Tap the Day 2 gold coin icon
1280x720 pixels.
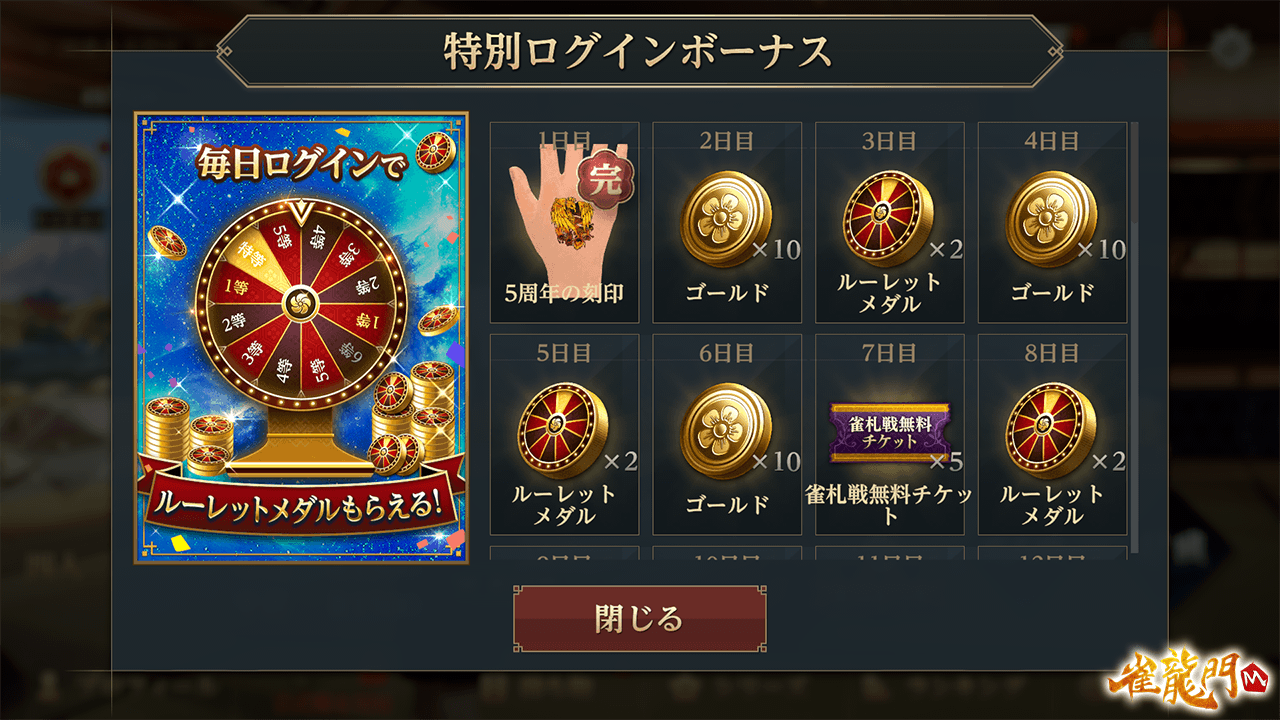[x=726, y=219]
